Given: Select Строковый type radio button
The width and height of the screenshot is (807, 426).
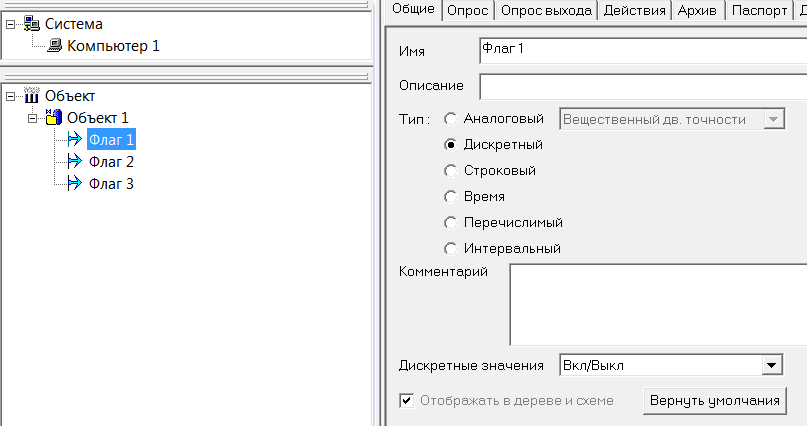Looking at the screenshot, I should [450, 170].
